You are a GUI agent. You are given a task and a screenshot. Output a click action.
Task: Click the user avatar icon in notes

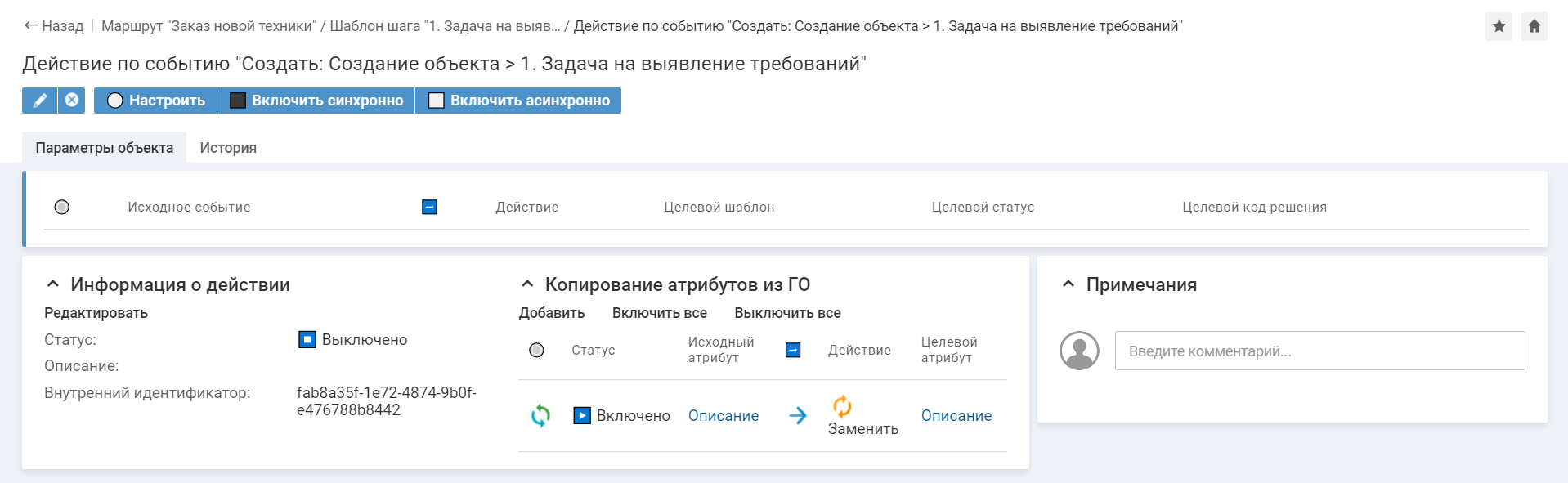pos(1079,351)
